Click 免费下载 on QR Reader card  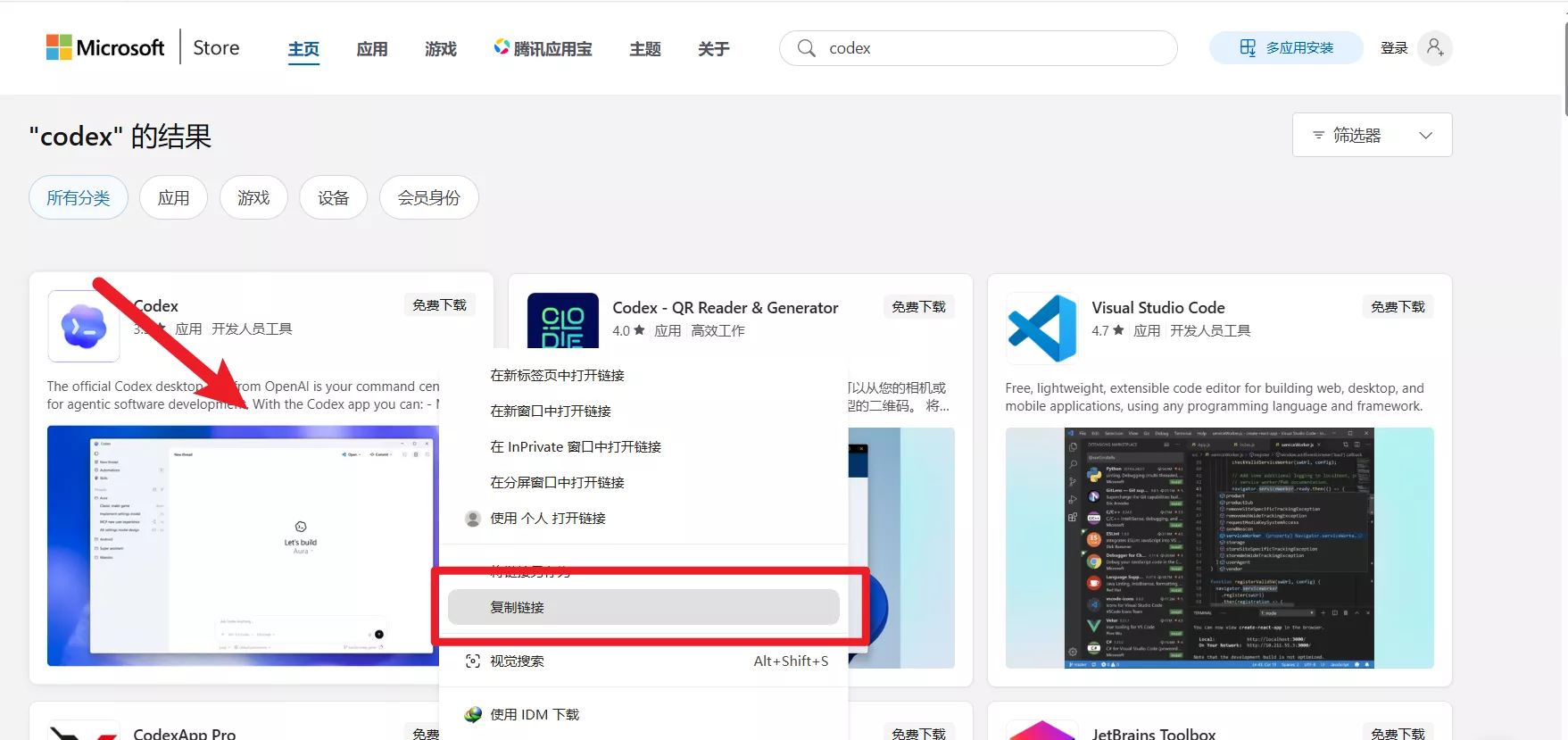click(919, 307)
